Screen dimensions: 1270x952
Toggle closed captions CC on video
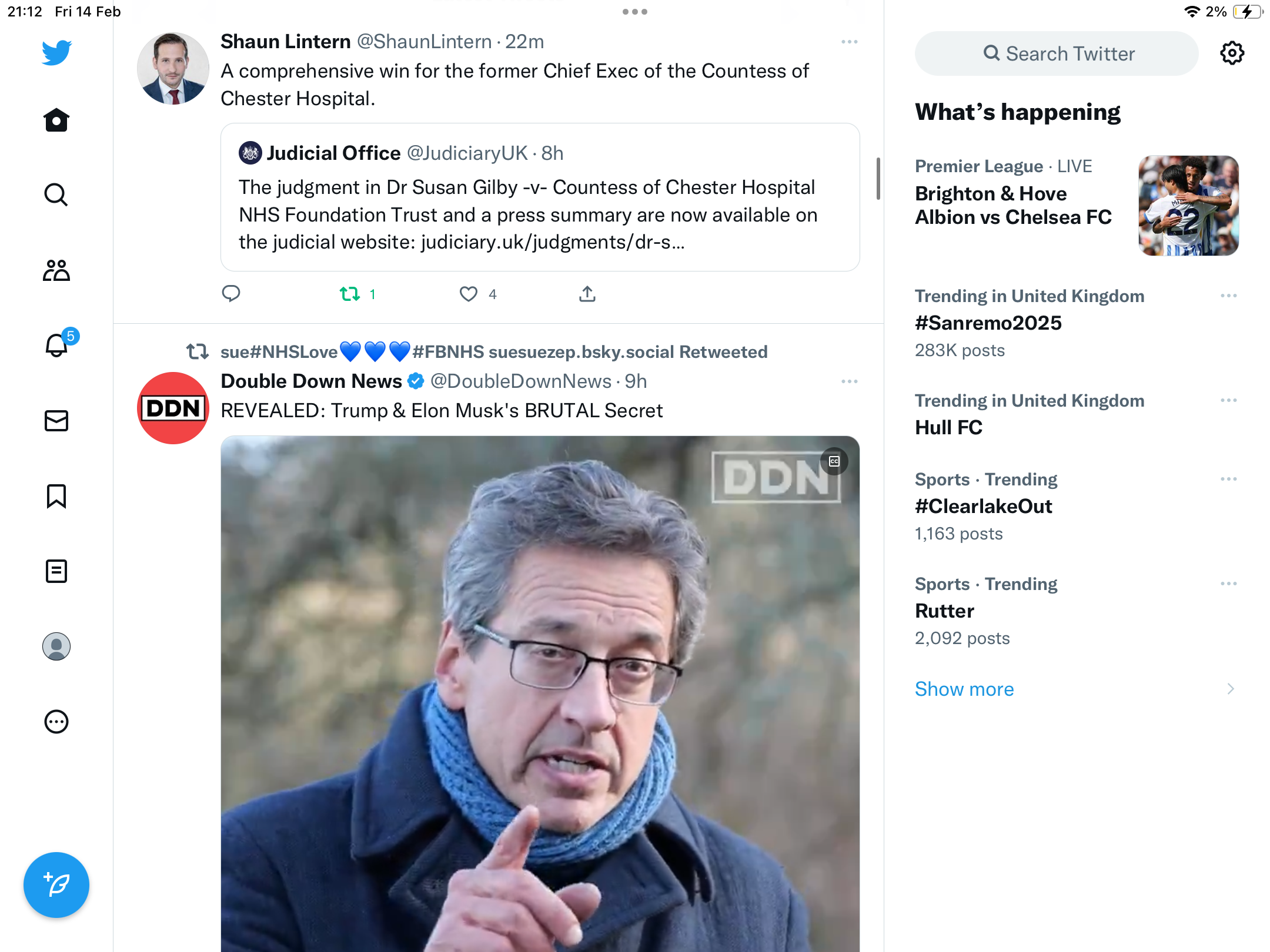[x=834, y=461]
